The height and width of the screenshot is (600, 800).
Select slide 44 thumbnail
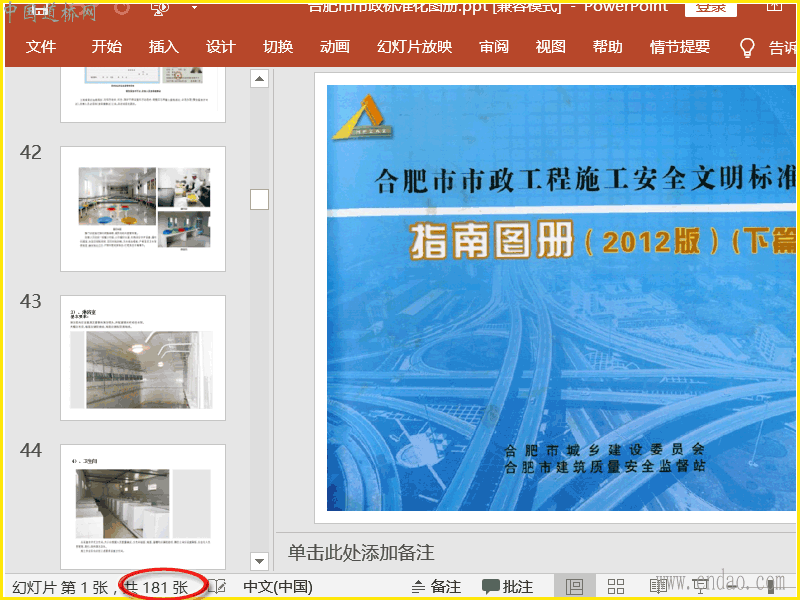(x=143, y=507)
